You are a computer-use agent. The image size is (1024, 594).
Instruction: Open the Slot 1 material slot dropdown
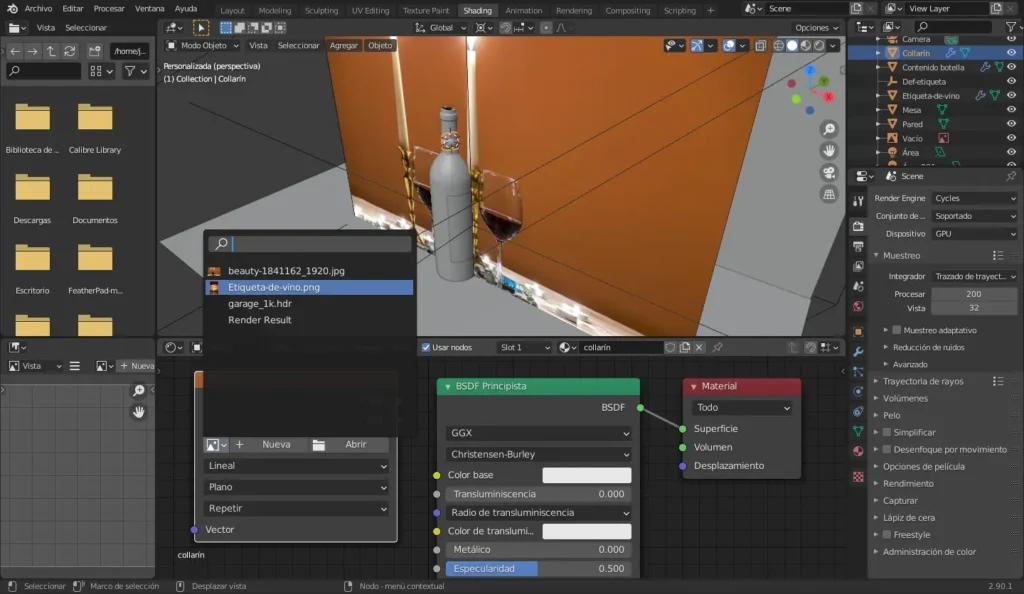(524, 347)
